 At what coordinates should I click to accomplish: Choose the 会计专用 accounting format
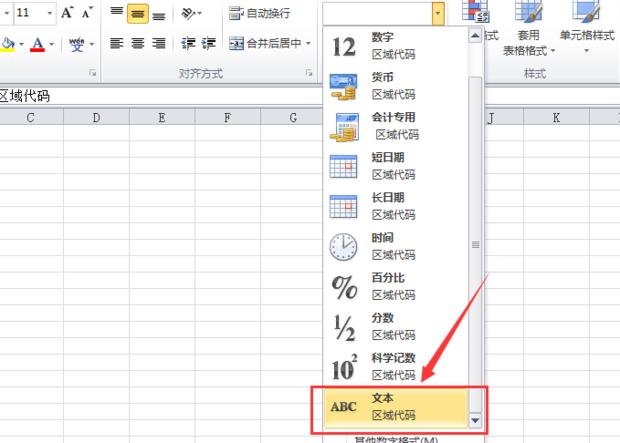pos(395,127)
